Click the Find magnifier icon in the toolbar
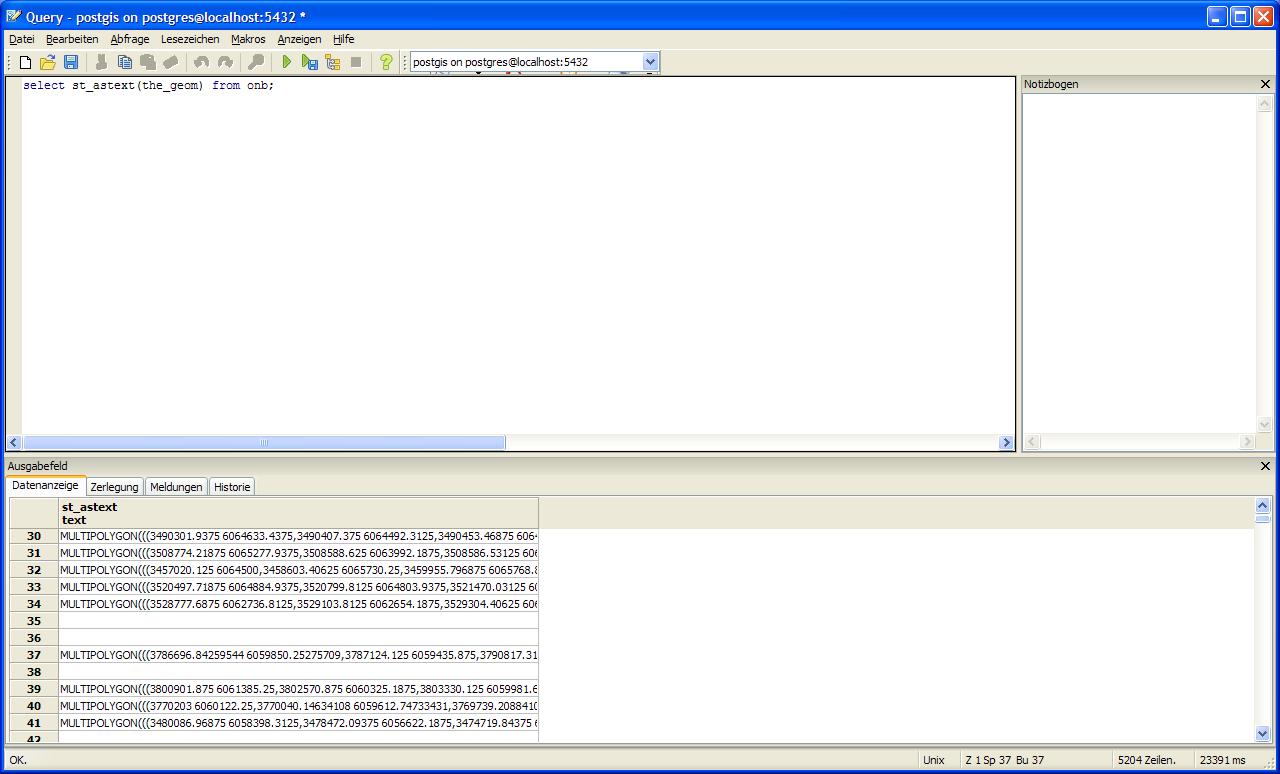 (x=256, y=62)
